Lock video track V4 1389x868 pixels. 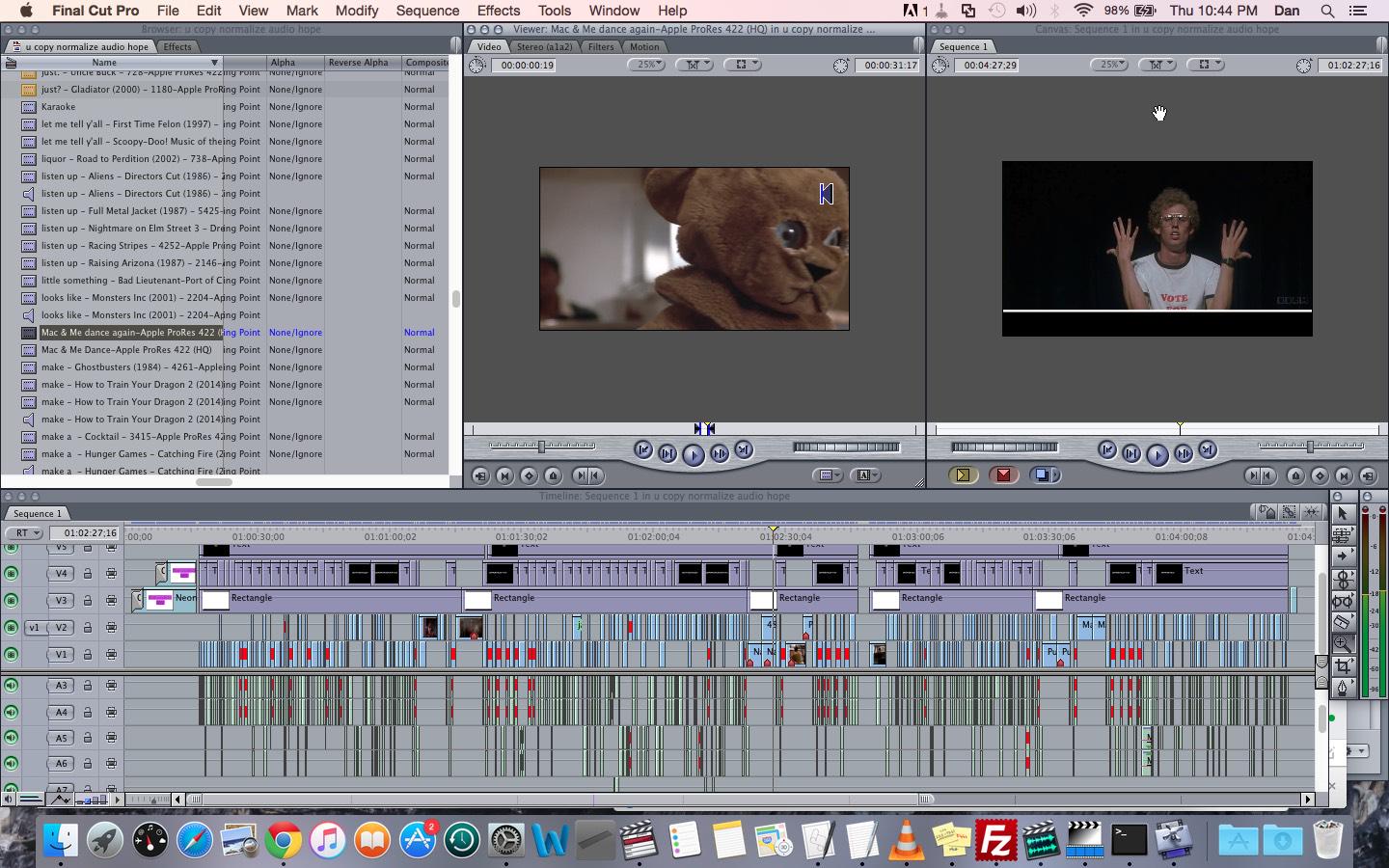pos(87,573)
